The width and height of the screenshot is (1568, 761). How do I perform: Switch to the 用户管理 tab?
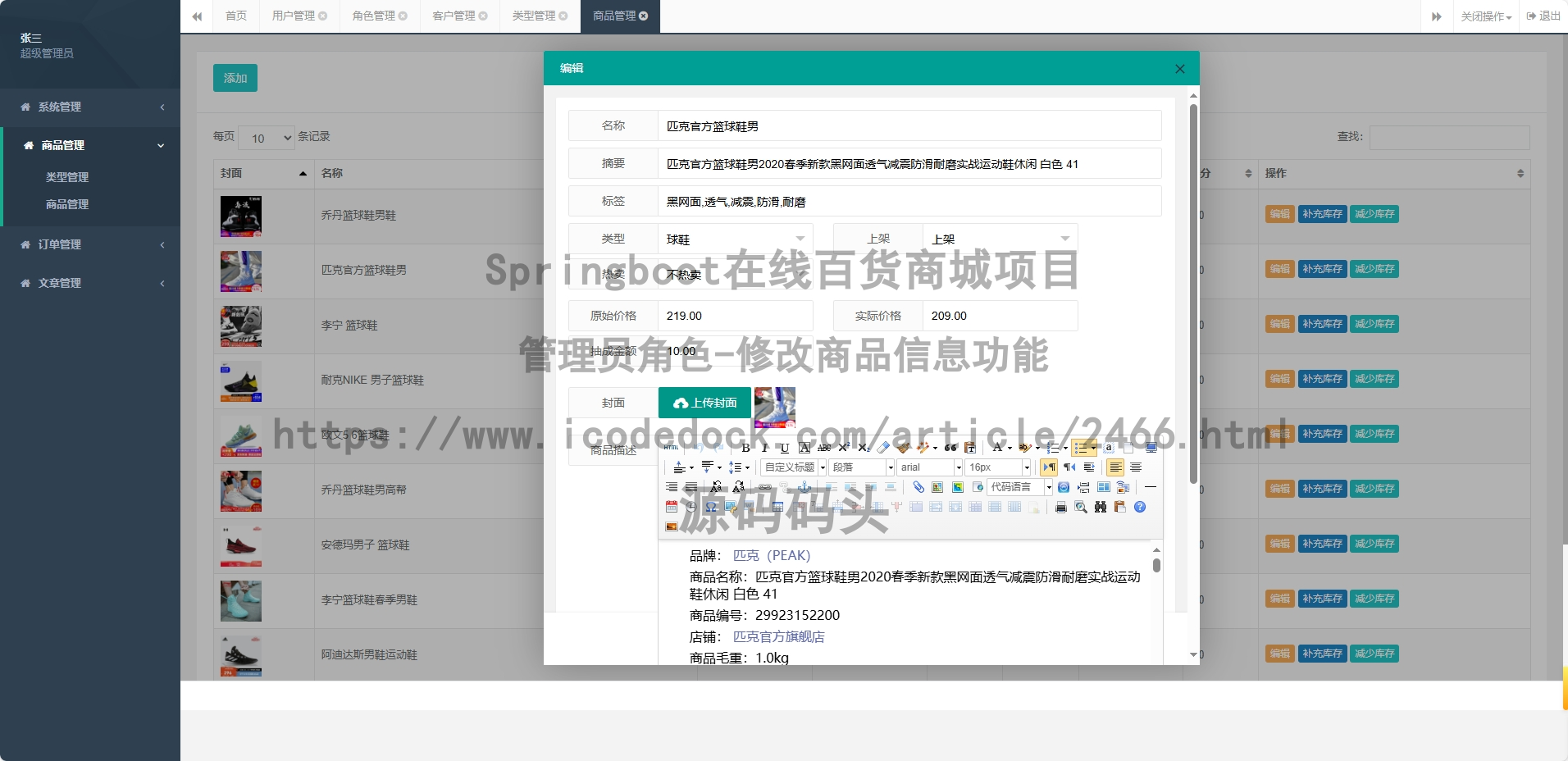click(x=299, y=16)
